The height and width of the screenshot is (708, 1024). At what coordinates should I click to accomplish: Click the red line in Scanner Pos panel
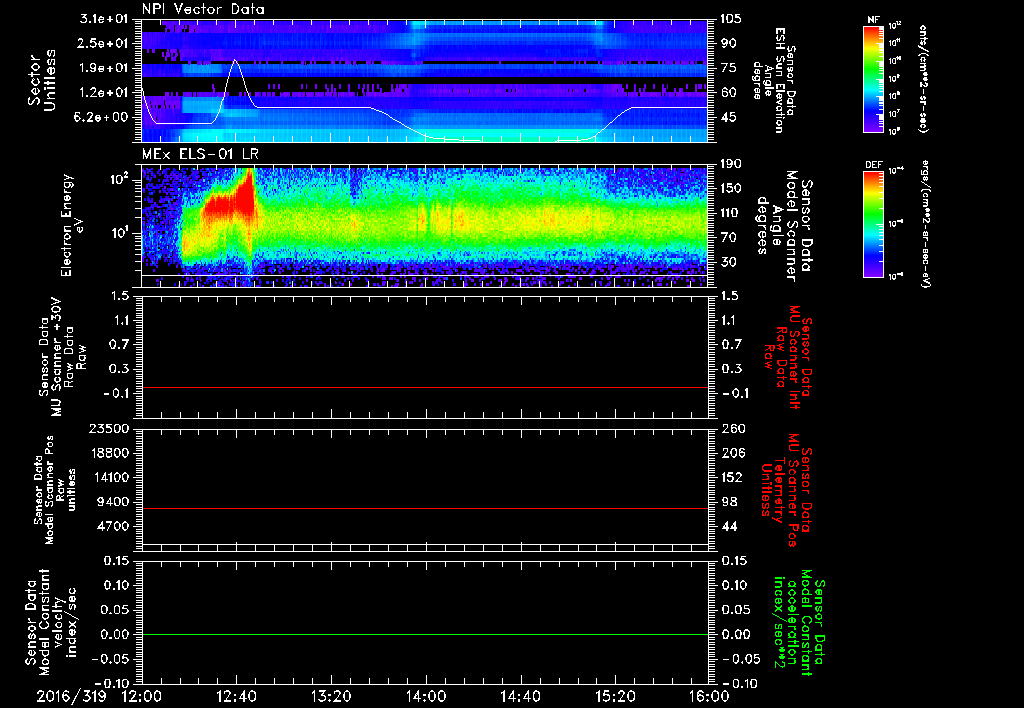click(x=425, y=509)
